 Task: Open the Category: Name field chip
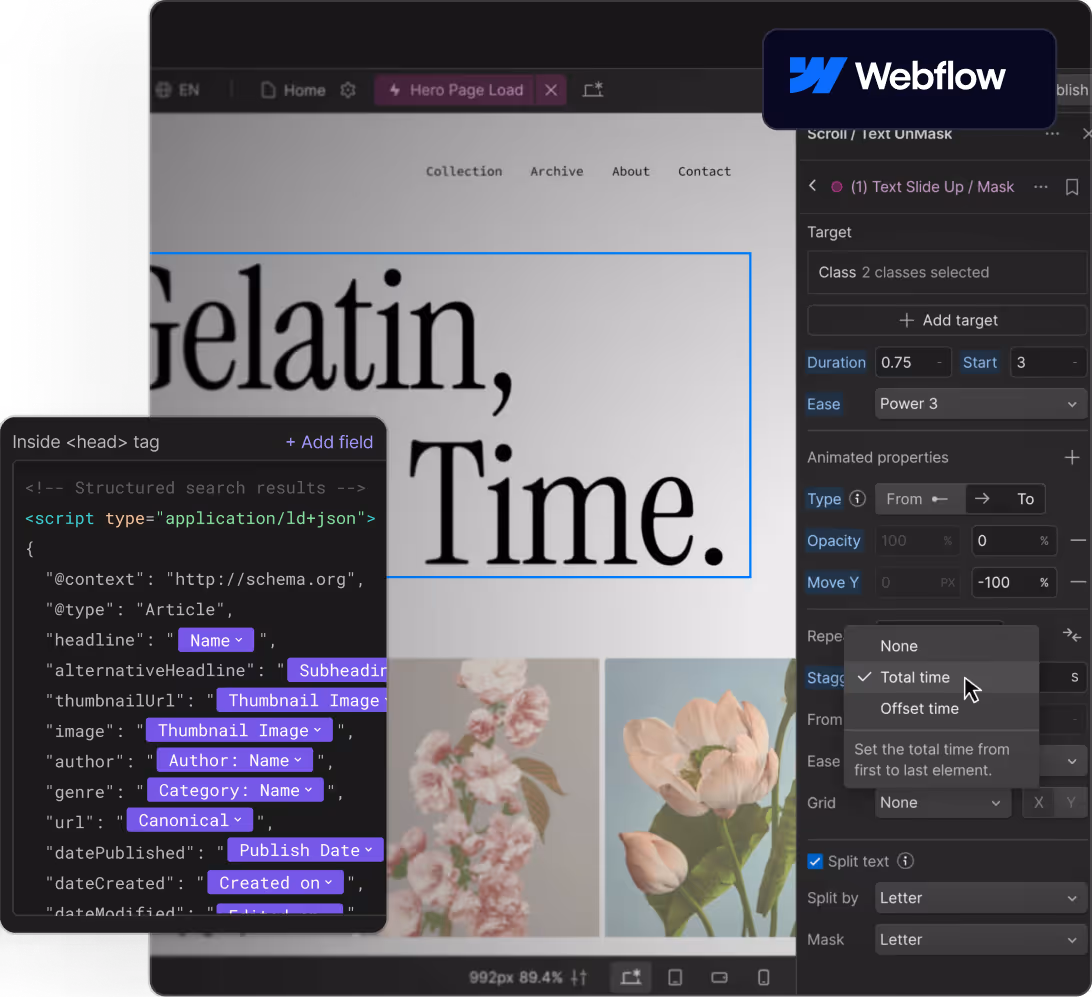235,790
